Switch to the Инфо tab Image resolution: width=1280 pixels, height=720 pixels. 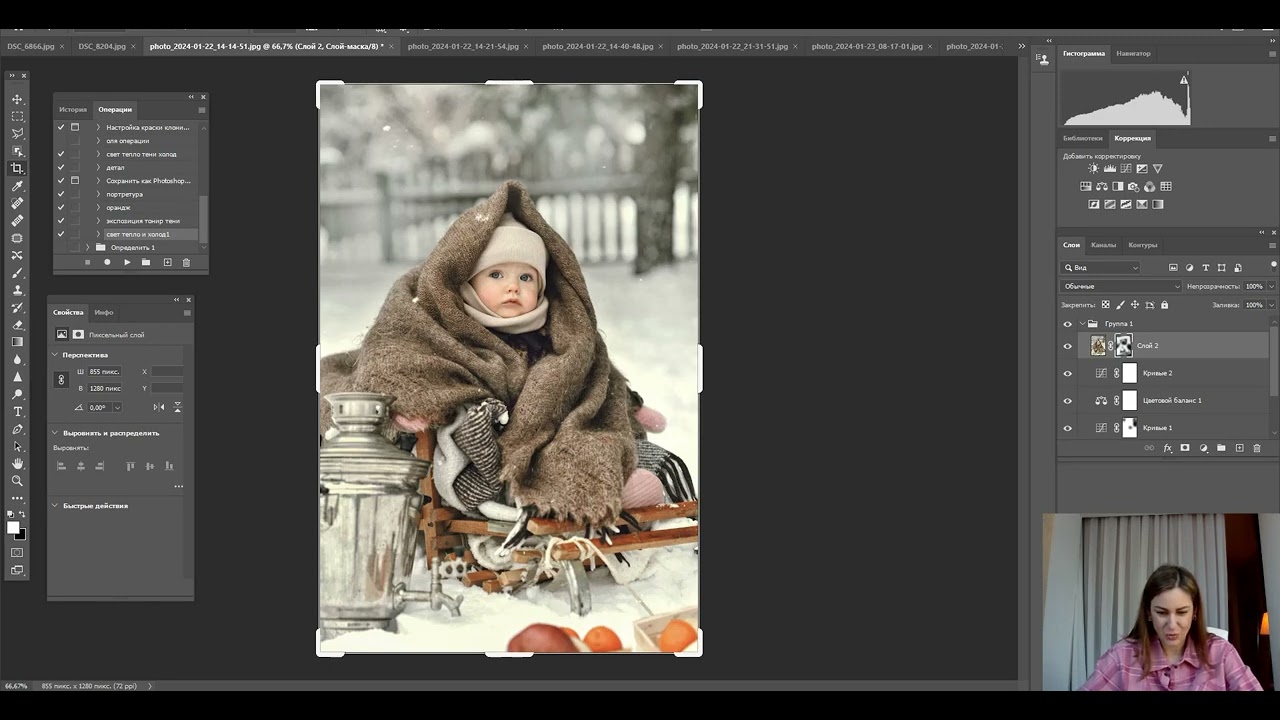point(104,312)
